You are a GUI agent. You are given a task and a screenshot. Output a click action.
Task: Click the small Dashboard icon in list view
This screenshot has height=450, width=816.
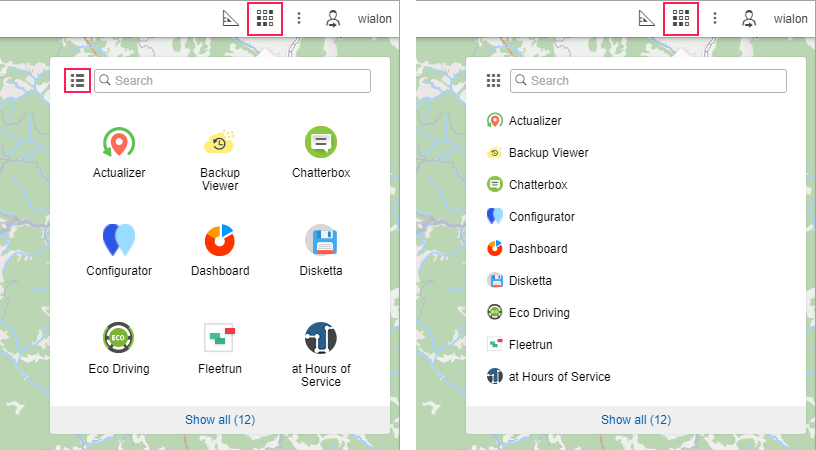[x=495, y=249]
